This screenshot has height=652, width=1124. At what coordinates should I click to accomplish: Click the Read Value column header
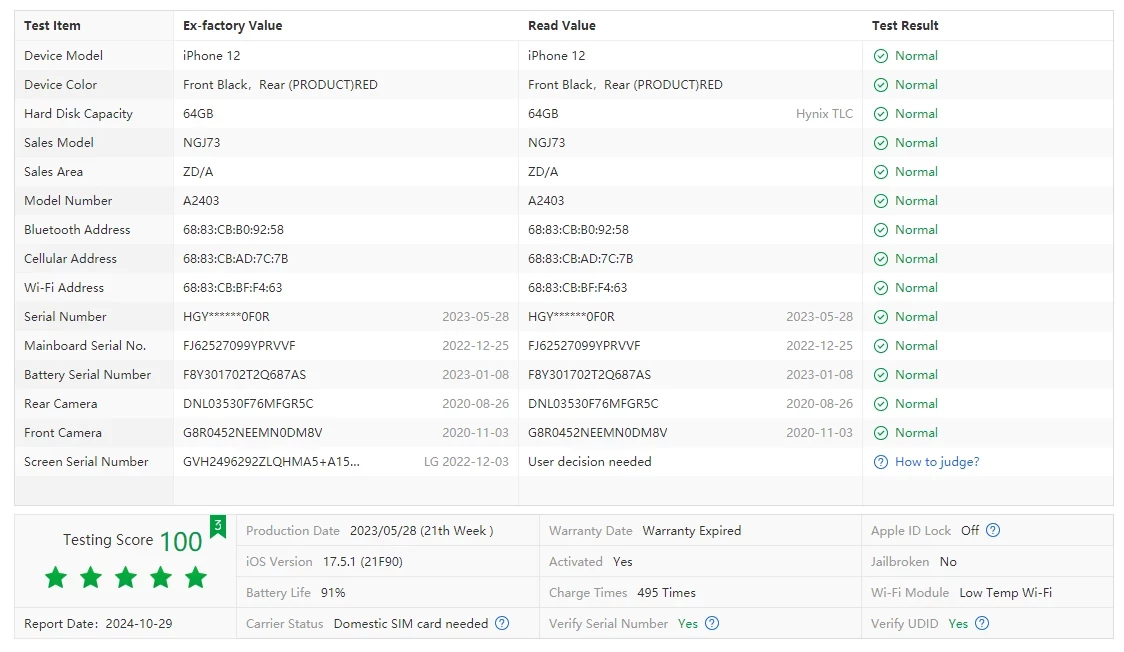pyautogui.click(x=562, y=26)
